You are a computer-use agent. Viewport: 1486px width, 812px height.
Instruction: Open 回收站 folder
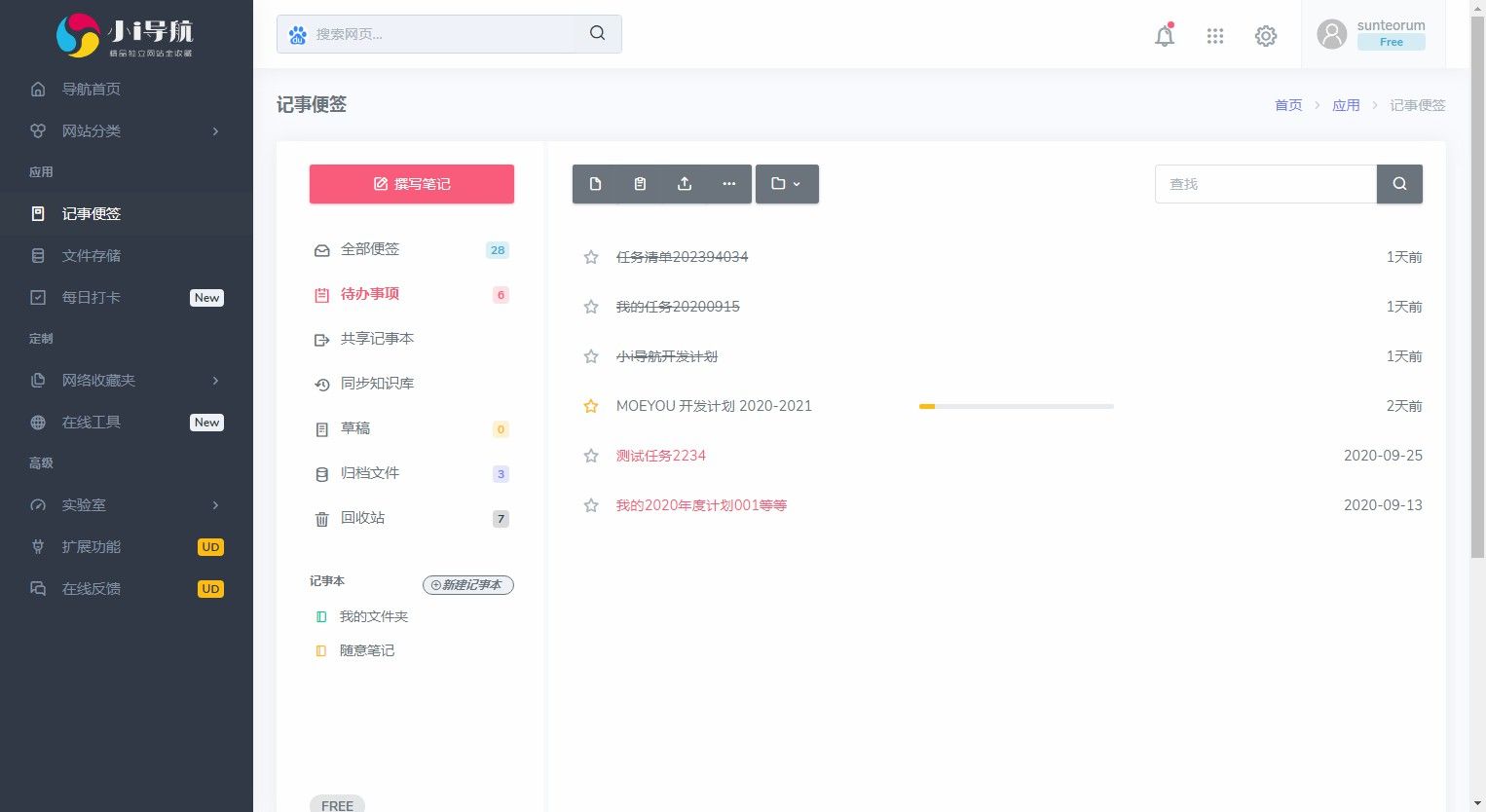point(362,518)
